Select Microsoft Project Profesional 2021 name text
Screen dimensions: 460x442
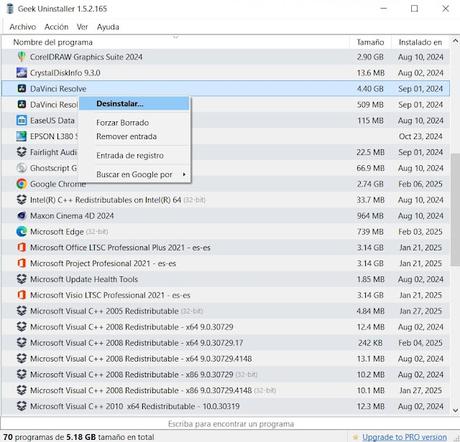click(103, 263)
